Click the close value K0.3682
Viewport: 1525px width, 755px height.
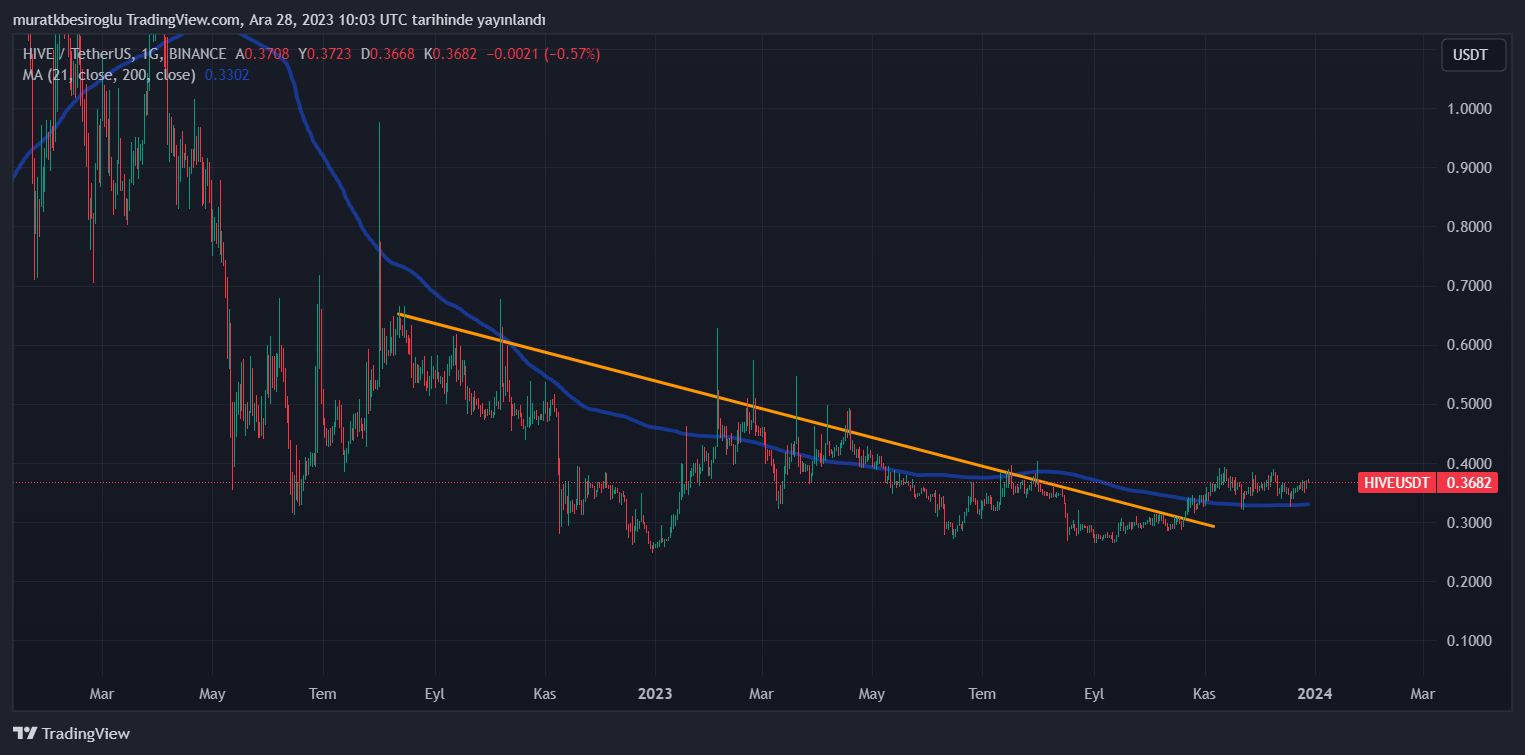(x=453, y=53)
